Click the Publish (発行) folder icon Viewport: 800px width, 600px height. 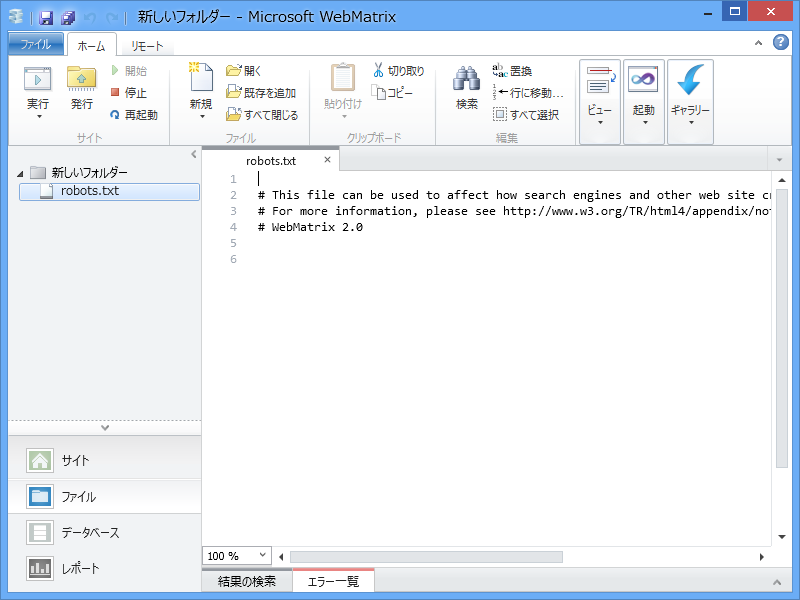pos(82,80)
